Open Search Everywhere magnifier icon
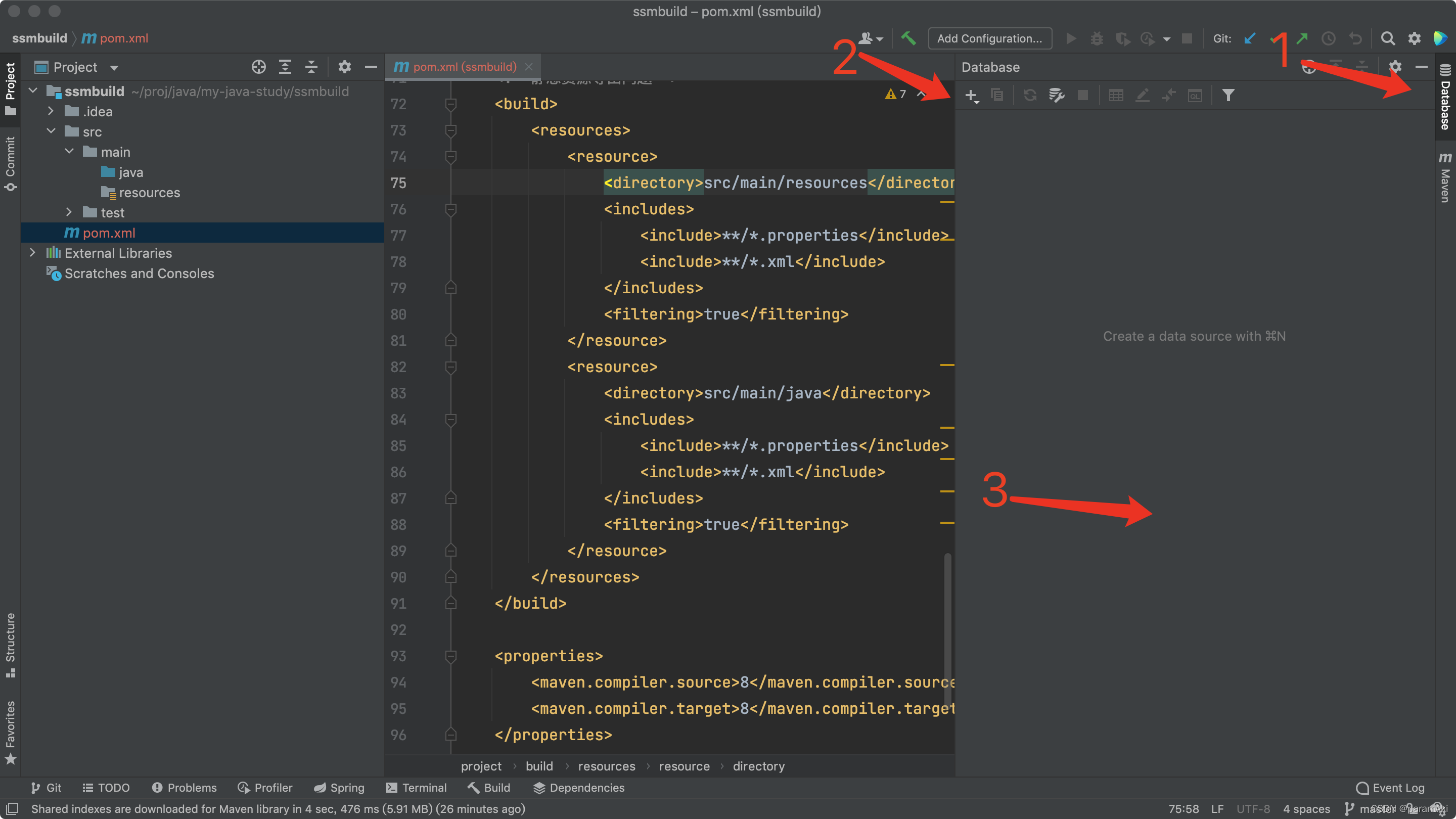 pos(1388,38)
